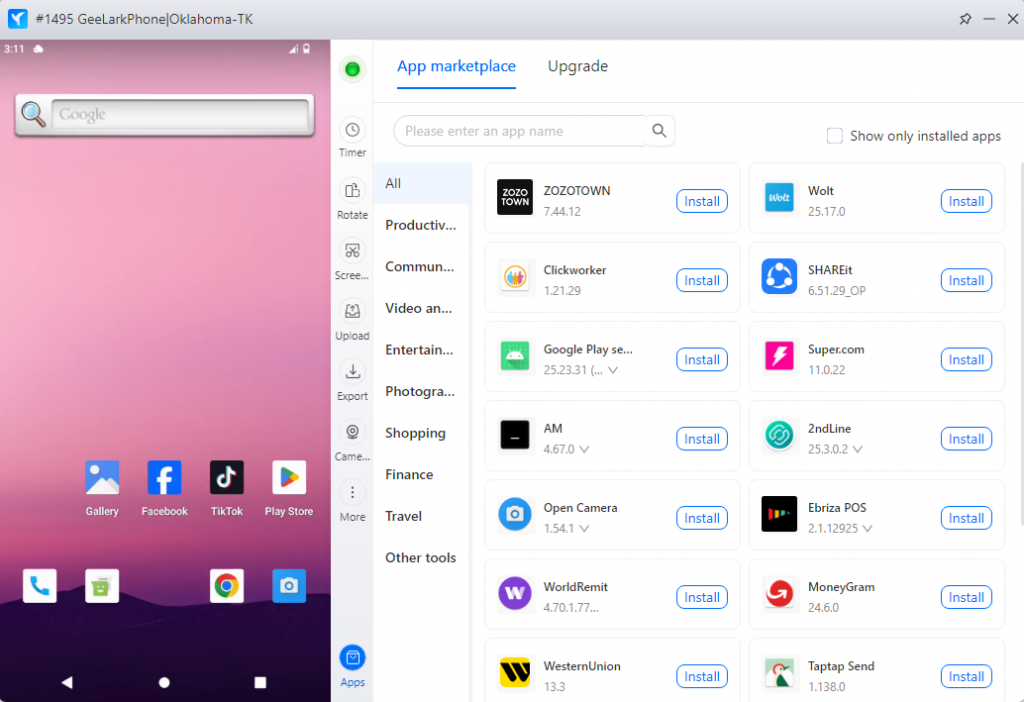
Task: Click the SHAREit app icon
Action: [x=778, y=276]
